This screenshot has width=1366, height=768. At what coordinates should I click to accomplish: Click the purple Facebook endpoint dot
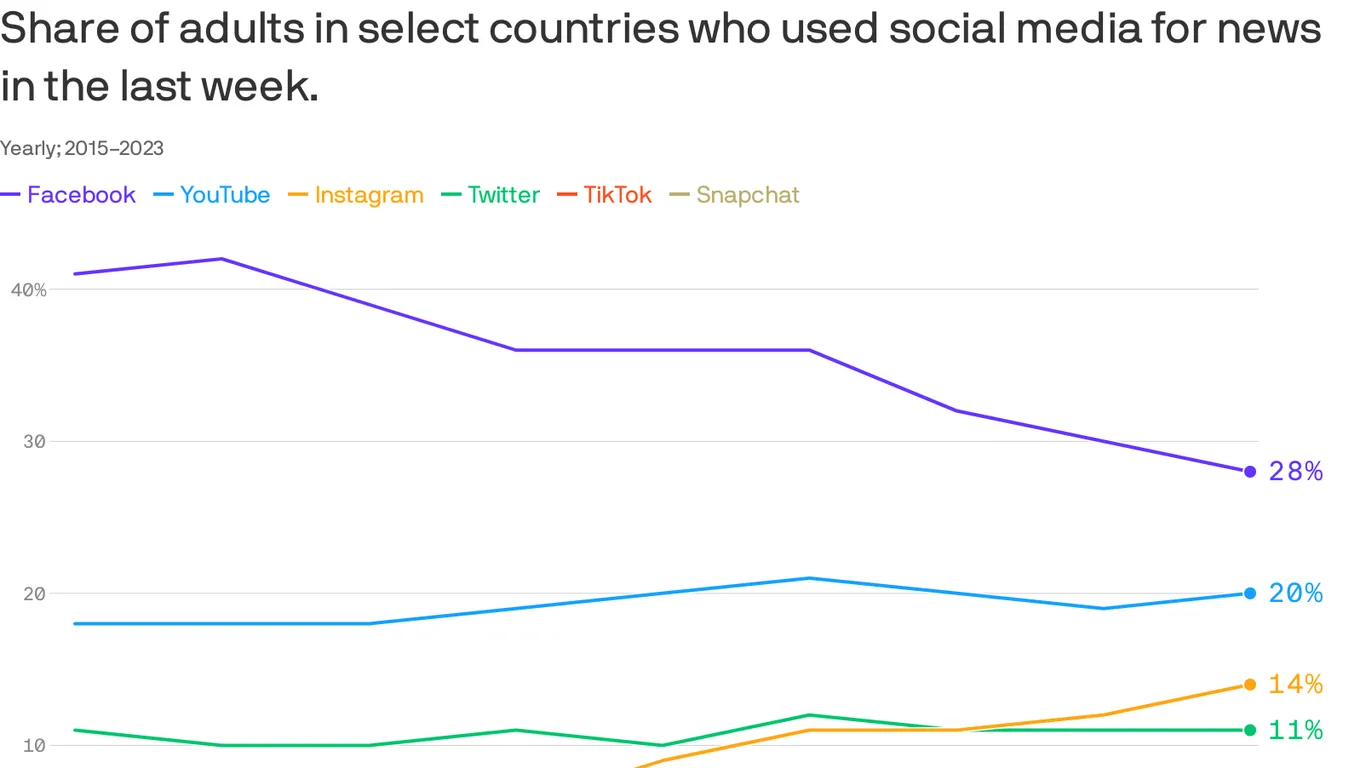pos(1250,471)
